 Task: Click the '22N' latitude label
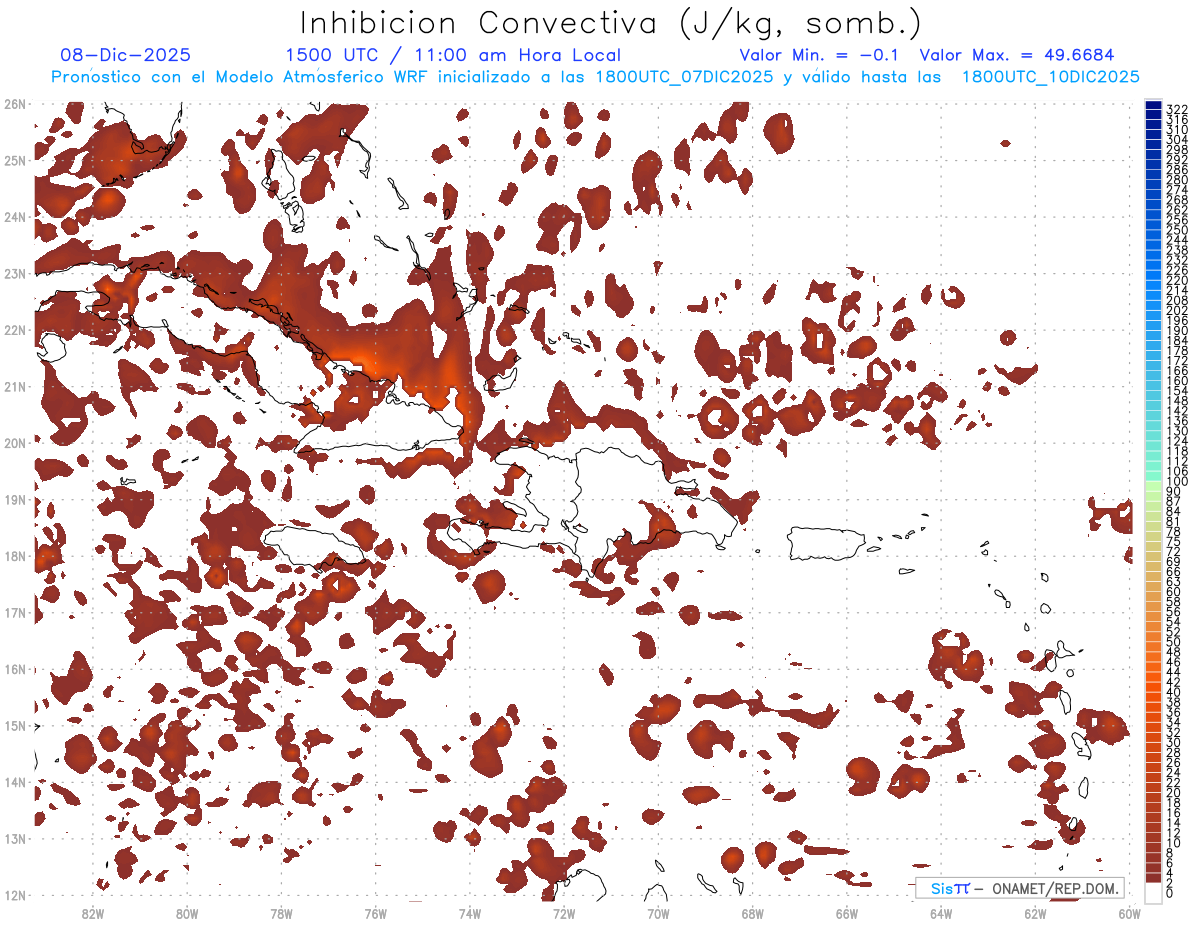(15, 330)
